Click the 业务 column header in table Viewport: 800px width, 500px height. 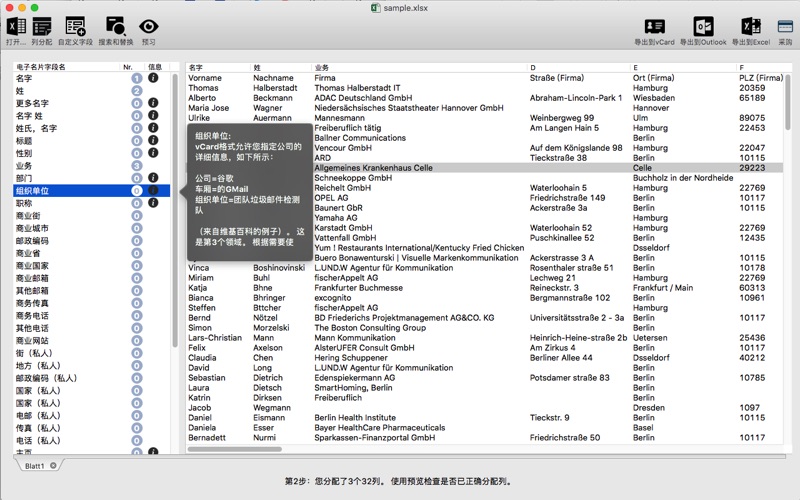tap(419, 67)
